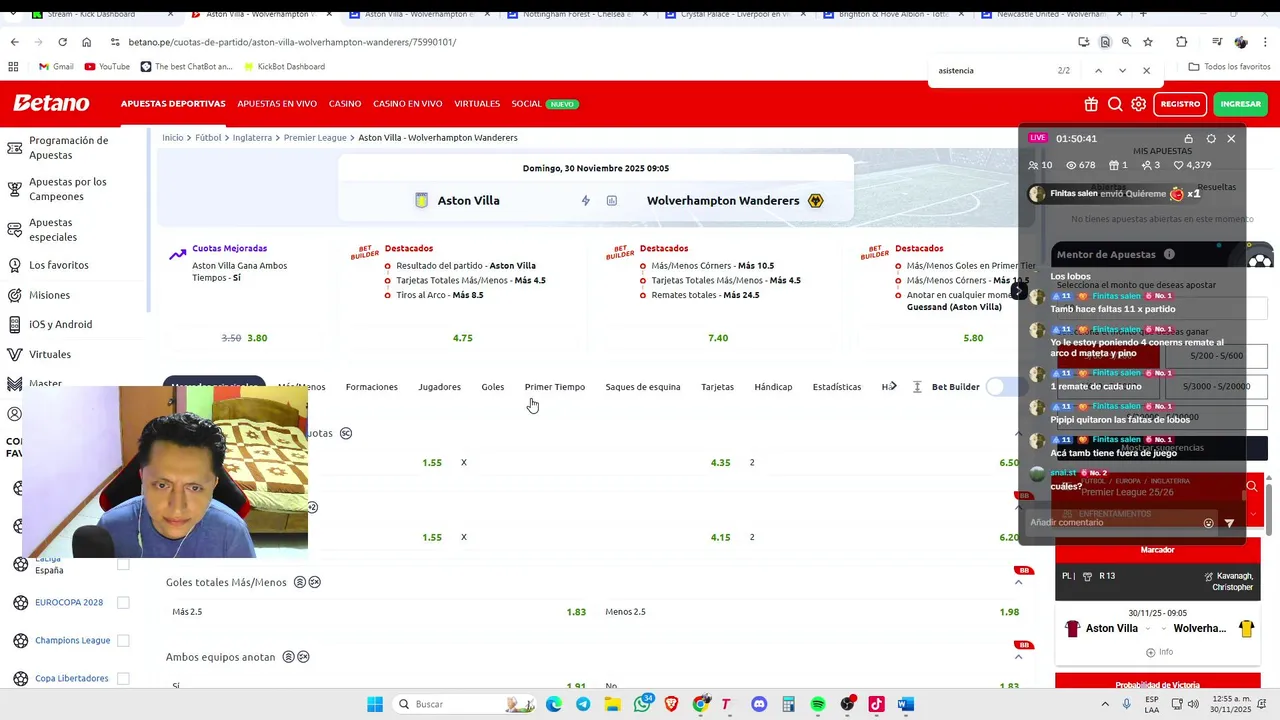Viewport: 1280px width, 720px height.
Task: Click Inglaterra in the breadcrumb
Action: tap(252, 138)
